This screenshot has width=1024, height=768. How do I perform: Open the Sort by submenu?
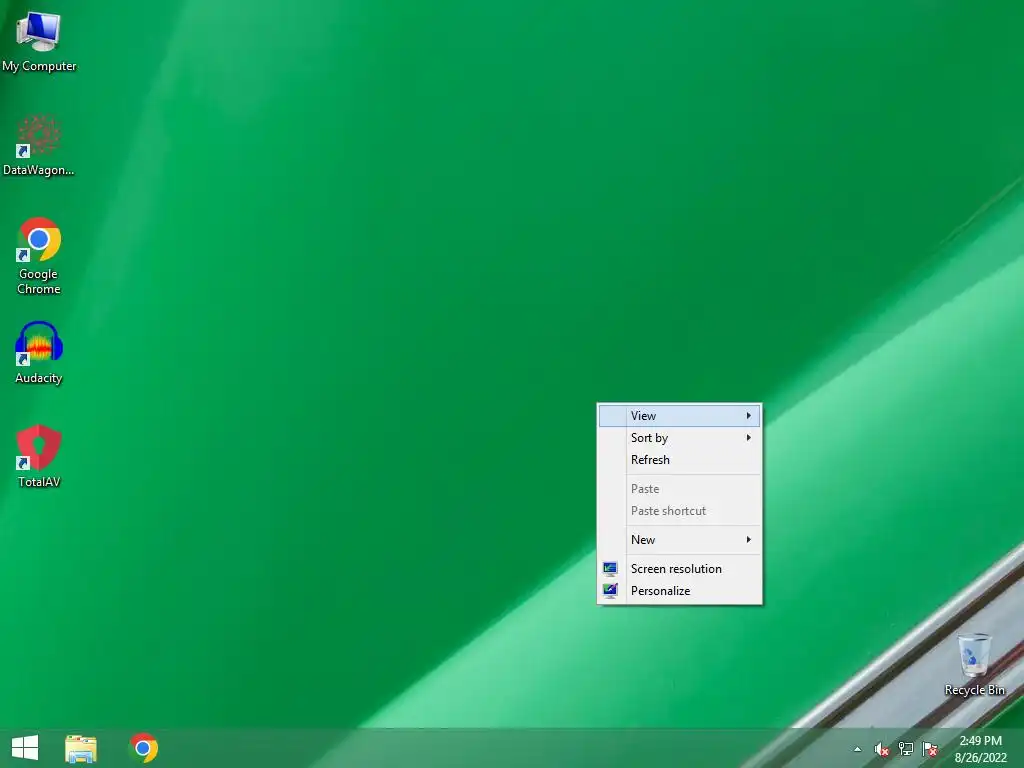[x=679, y=438]
